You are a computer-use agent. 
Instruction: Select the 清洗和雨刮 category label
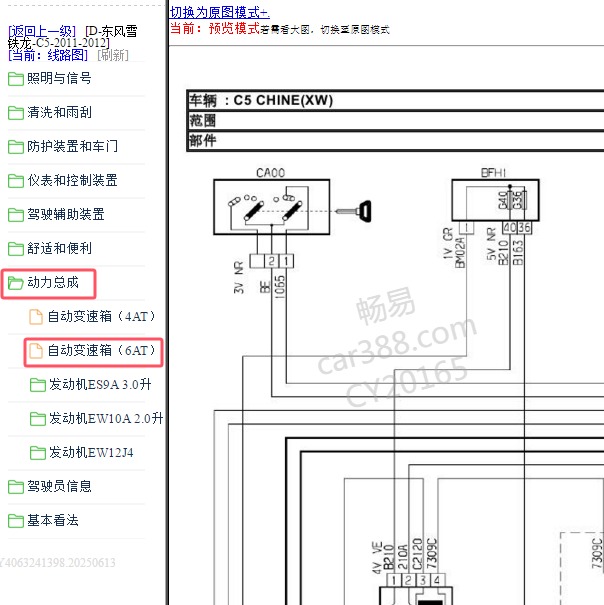tap(59, 112)
